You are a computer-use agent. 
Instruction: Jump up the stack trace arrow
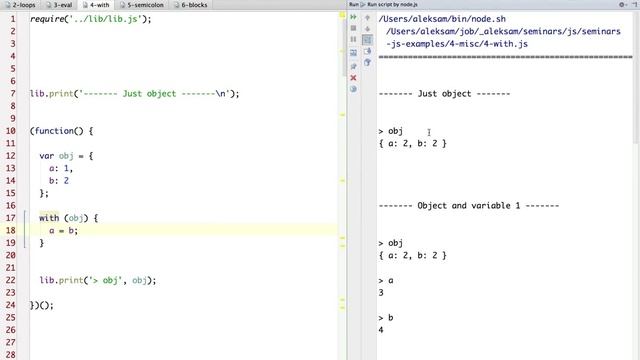click(367, 18)
